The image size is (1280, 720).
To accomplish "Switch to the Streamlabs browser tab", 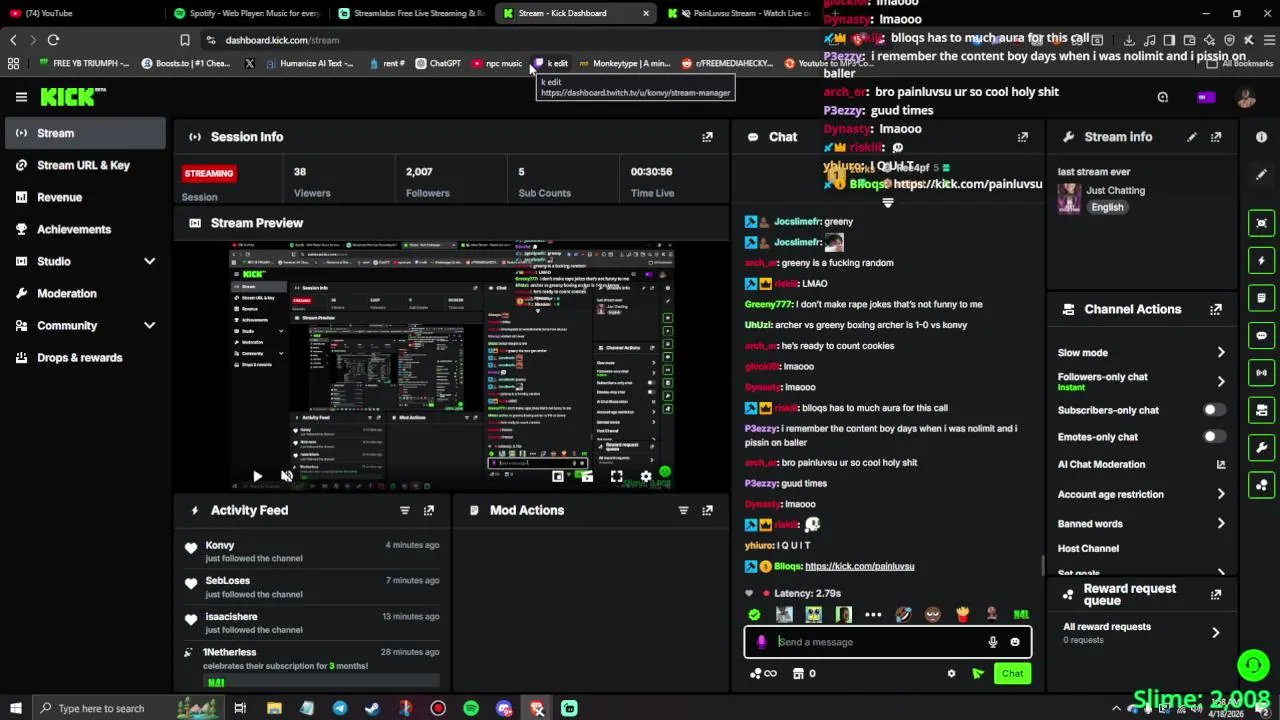I will pyautogui.click(x=411, y=13).
